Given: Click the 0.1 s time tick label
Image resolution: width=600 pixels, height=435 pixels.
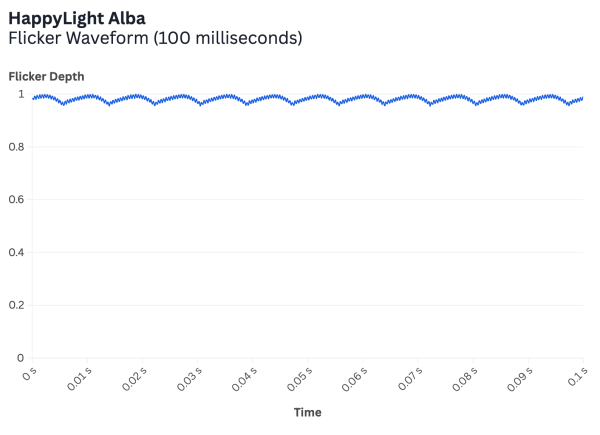Looking at the screenshot, I should (575, 375).
